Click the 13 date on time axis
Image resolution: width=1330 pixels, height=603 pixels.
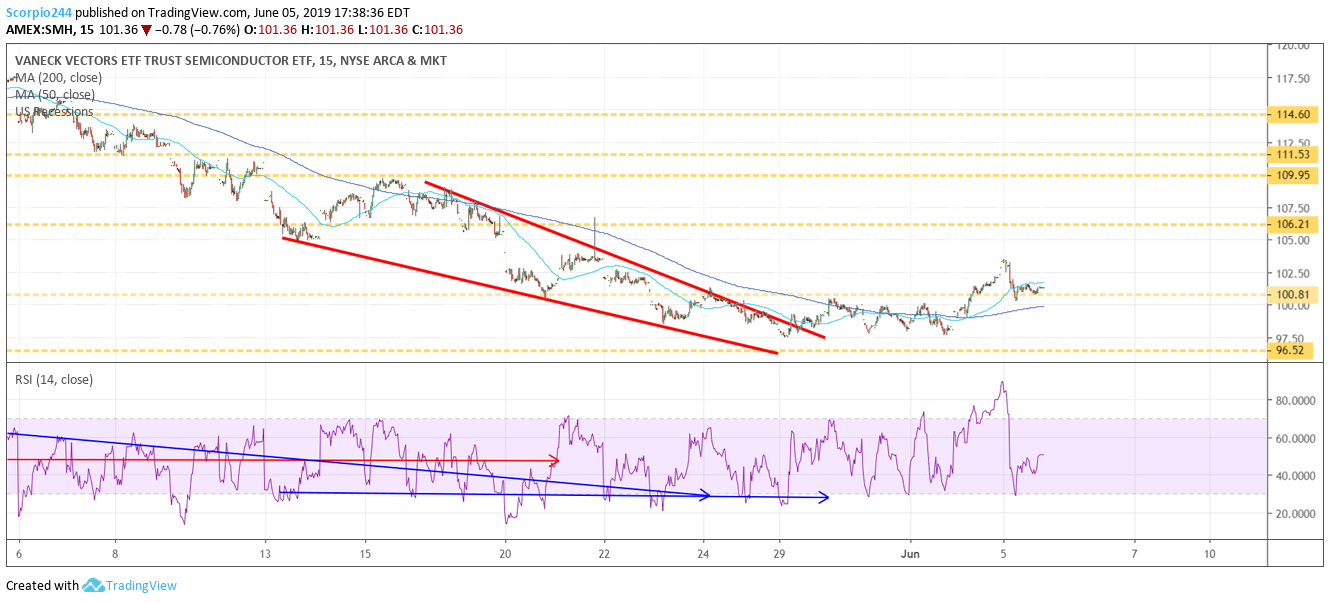point(265,552)
